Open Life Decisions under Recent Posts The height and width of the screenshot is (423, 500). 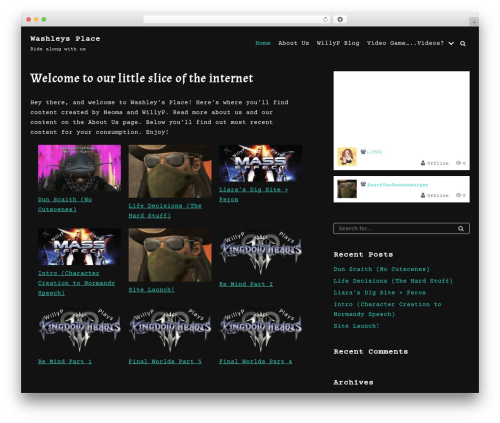393,281
